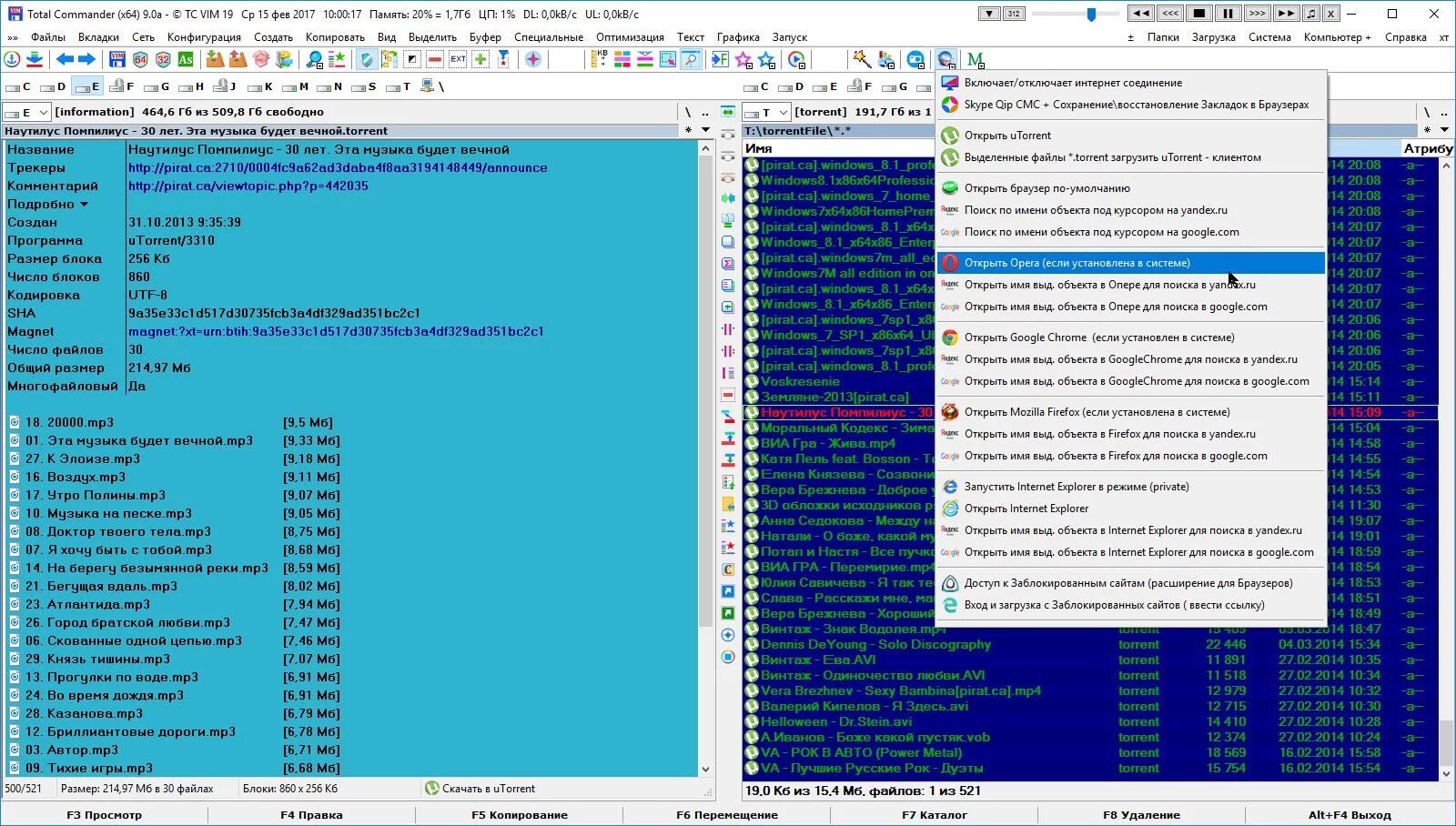Open the pirat.ca announce tracker link
Image resolution: width=1456 pixels, height=826 pixels.
coord(338,167)
